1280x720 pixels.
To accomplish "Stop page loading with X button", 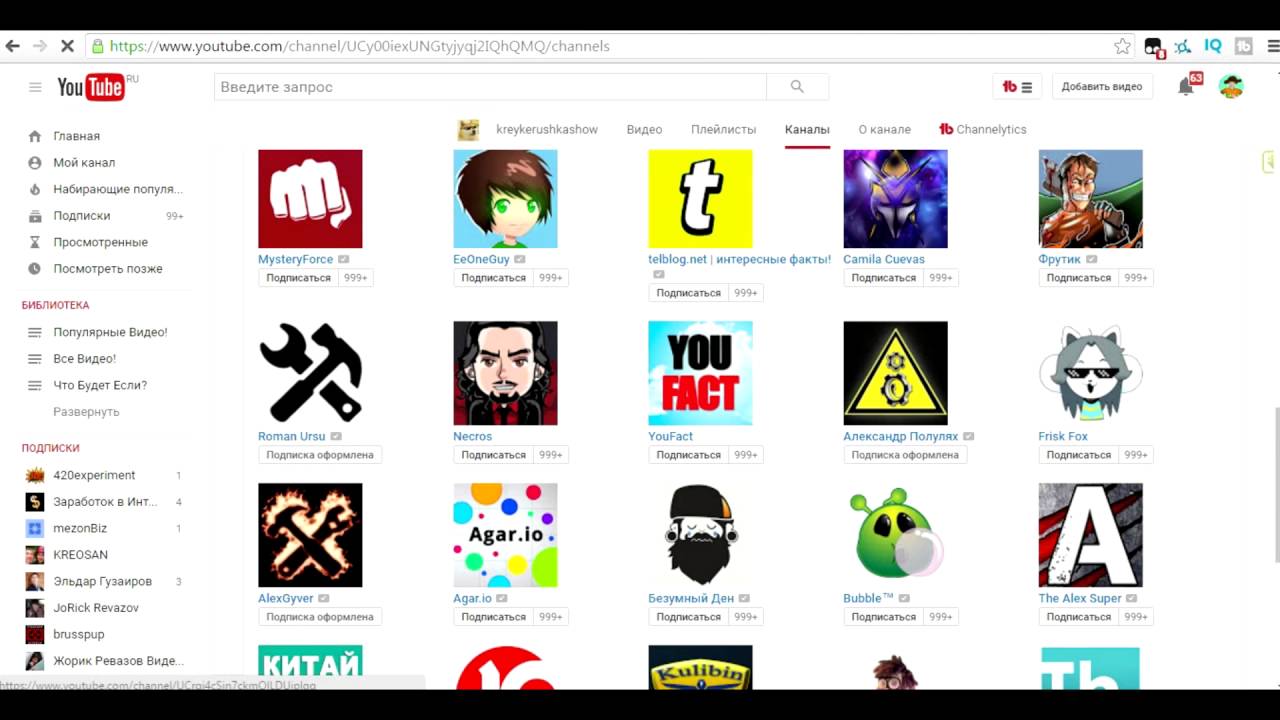I will pyautogui.click(x=67, y=46).
